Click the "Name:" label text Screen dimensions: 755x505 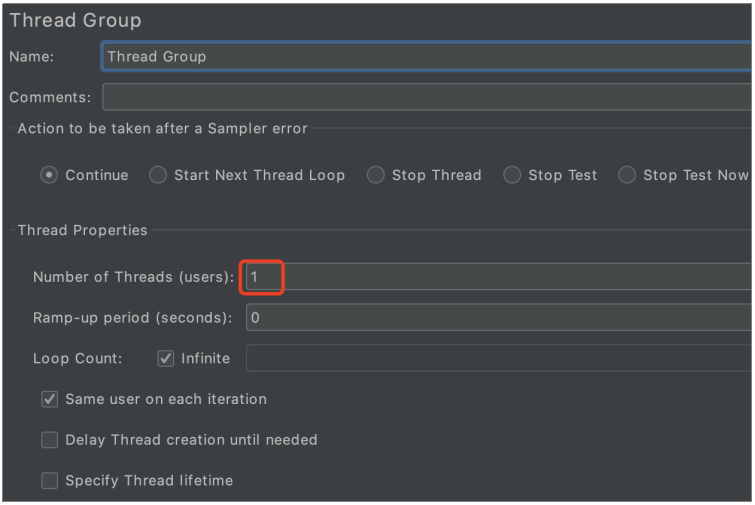32,57
